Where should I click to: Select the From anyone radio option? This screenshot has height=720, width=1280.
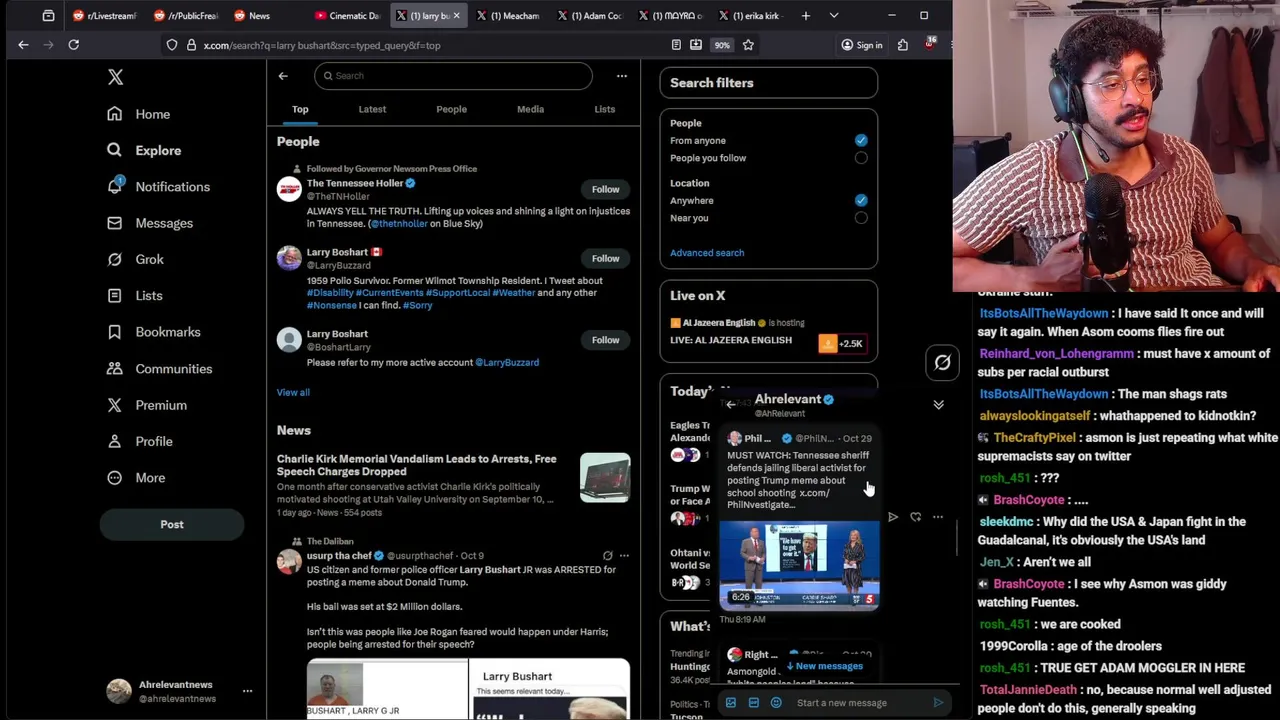point(861,141)
